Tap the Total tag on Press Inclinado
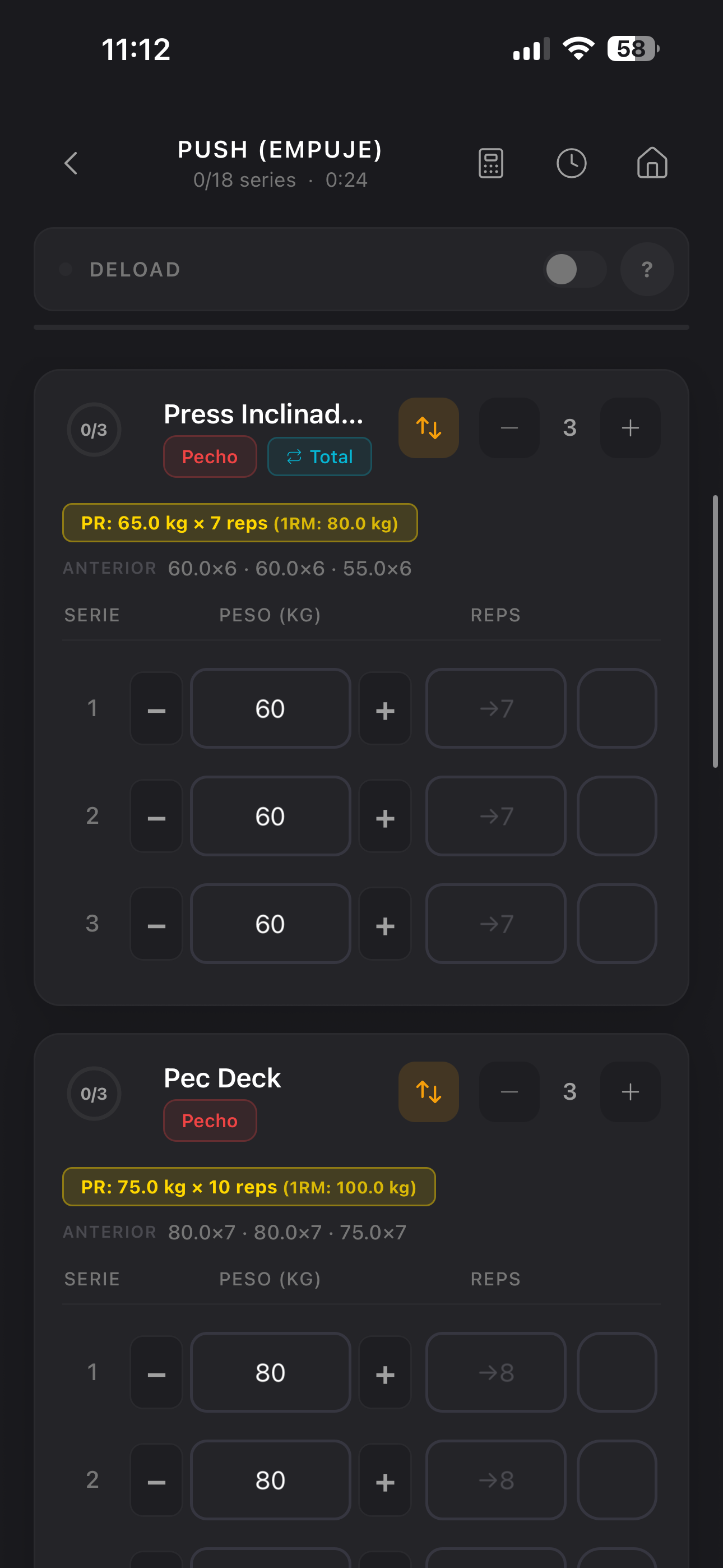Viewport: 723px width, 1568px height. point(319,456)
